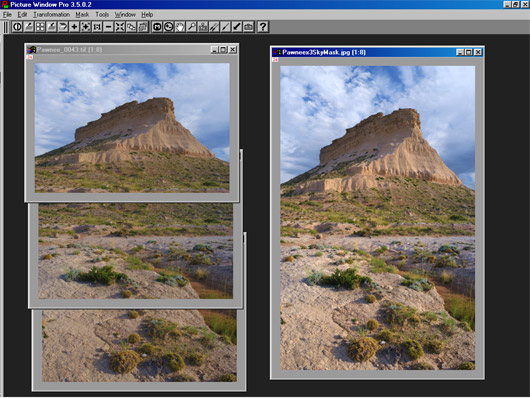Maximize the PawneexSkyMask.jpg window
The image size is (530, 398).
(x=468, y=52)
